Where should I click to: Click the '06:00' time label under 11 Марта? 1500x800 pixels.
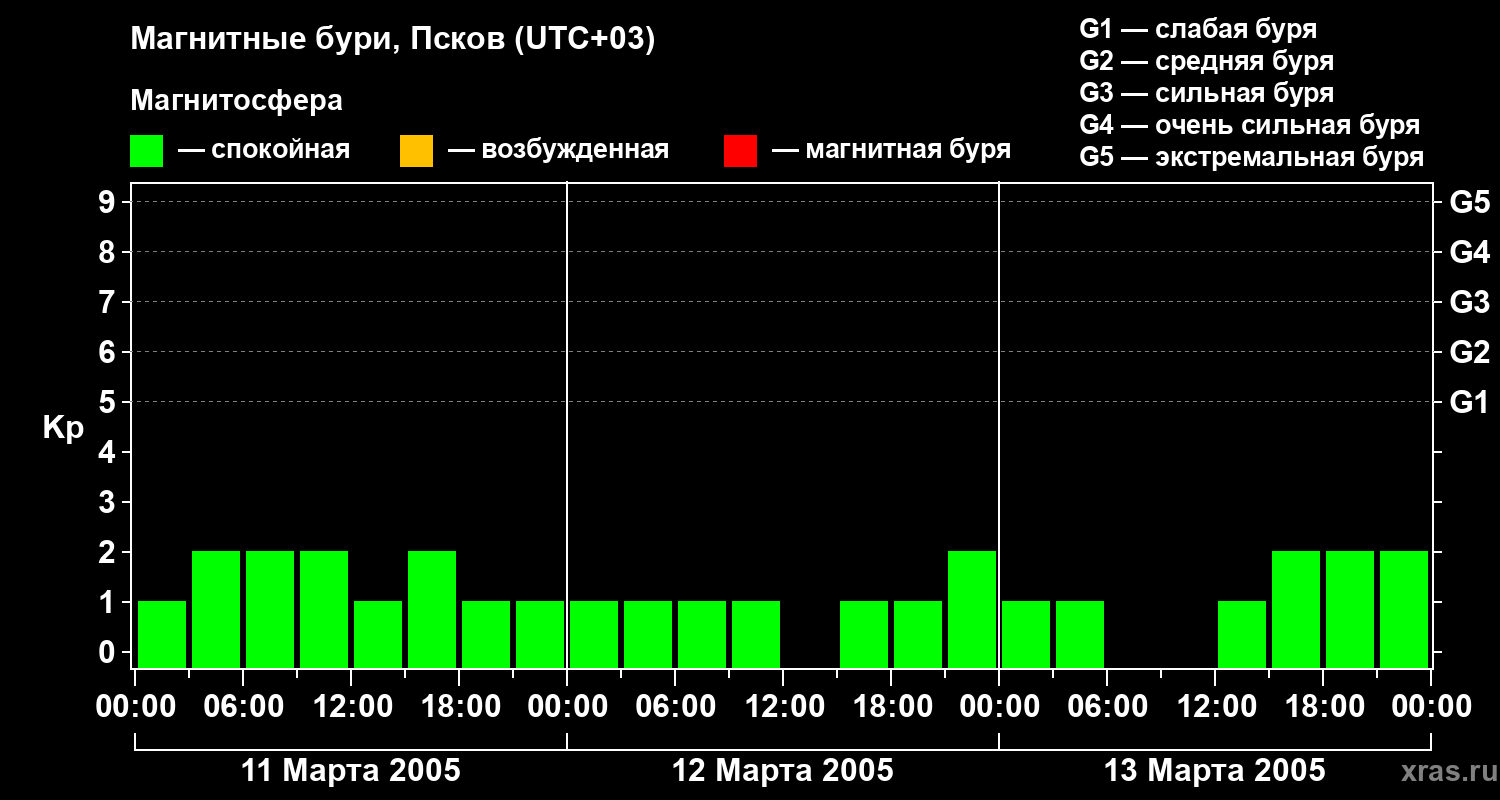243,707
